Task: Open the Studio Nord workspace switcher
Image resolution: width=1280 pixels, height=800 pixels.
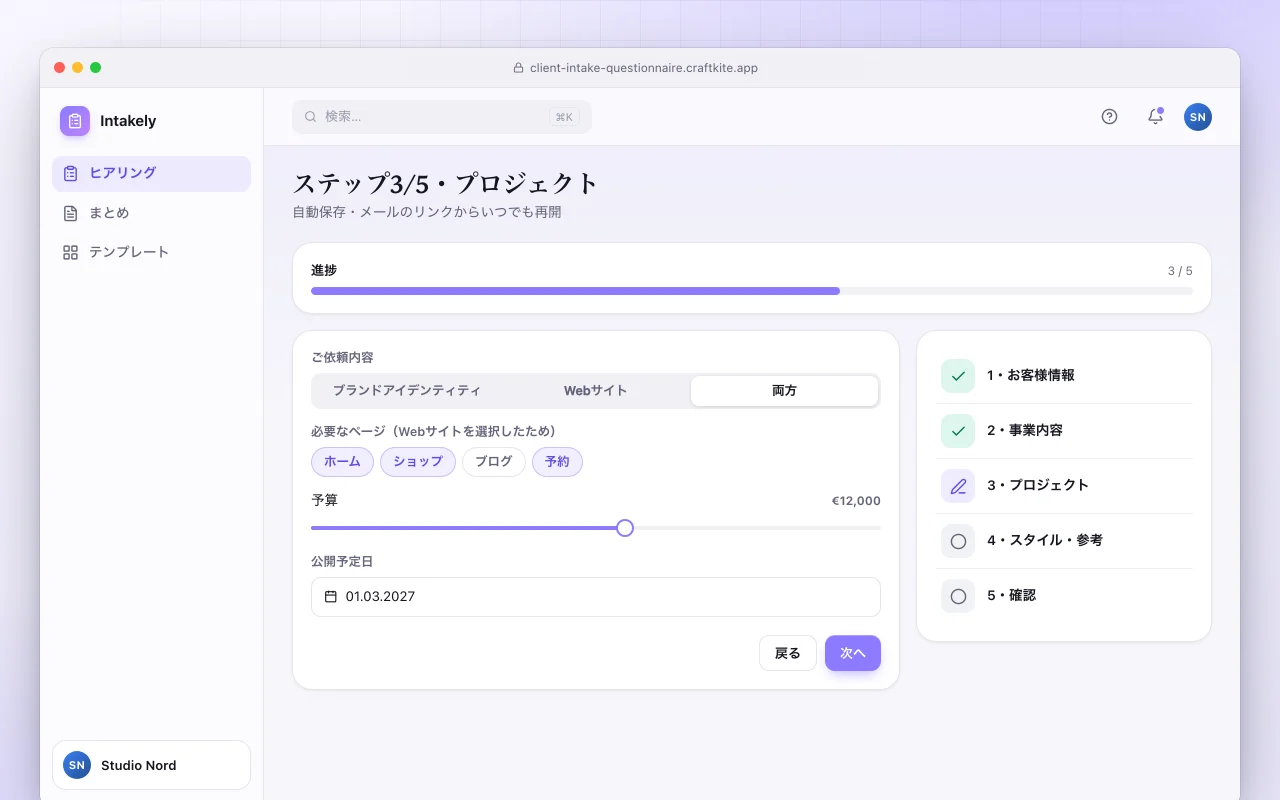Action: (x=151, y=765)
